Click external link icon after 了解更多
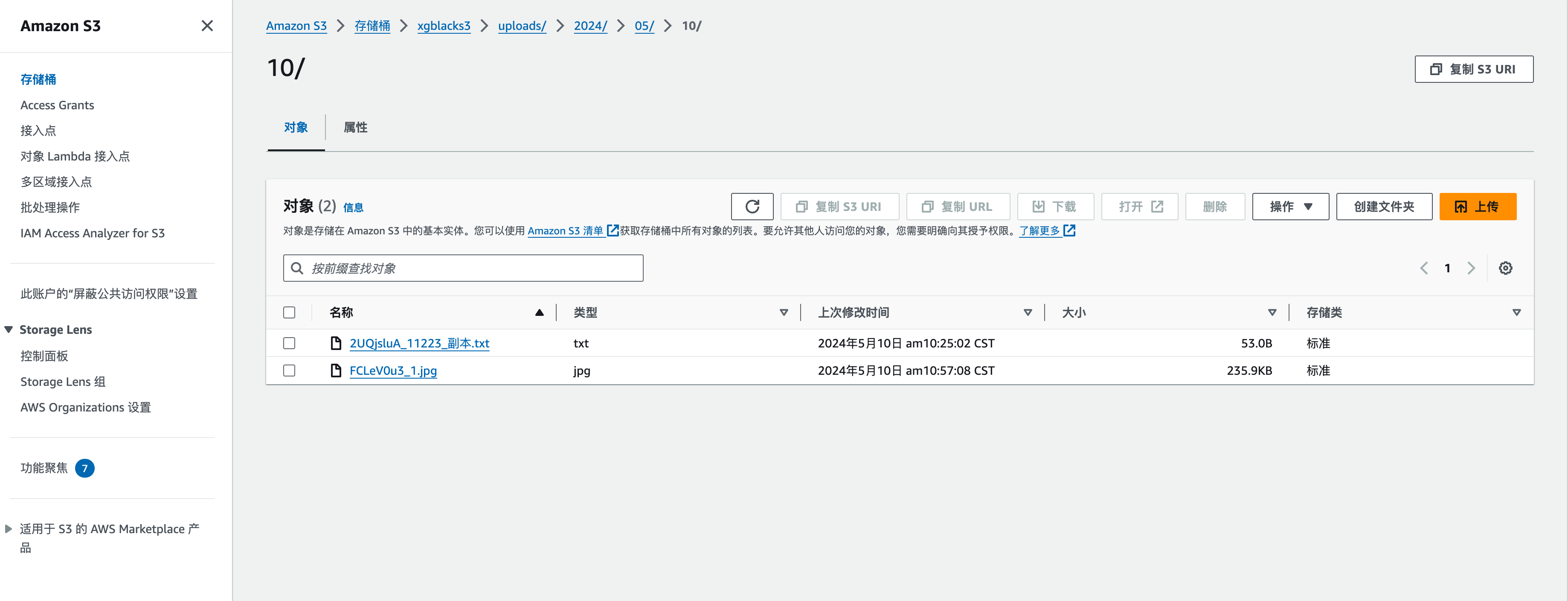The width and height of the screenshot is (1568, 601). [x=1069, y=230]
